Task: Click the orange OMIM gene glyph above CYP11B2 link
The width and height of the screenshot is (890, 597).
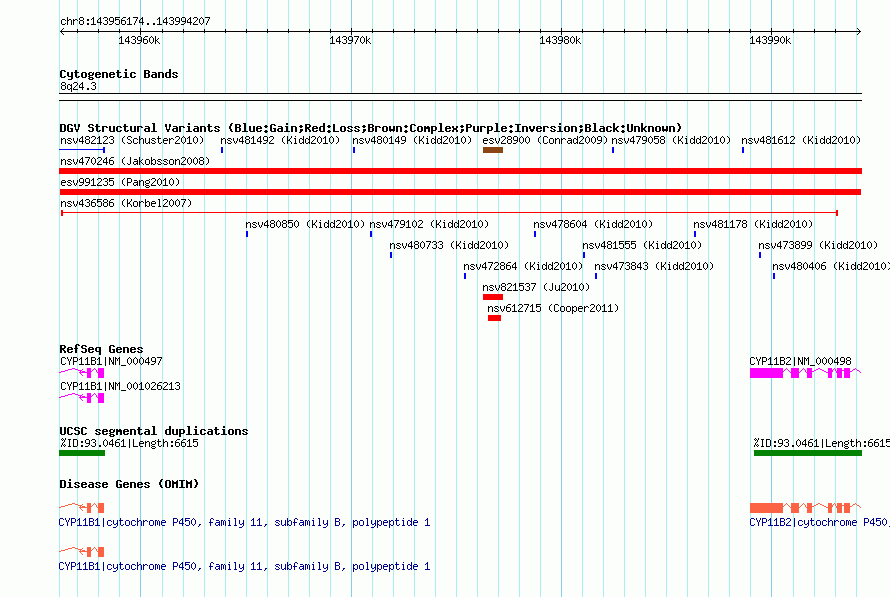Action: click(x=805, y=508)
